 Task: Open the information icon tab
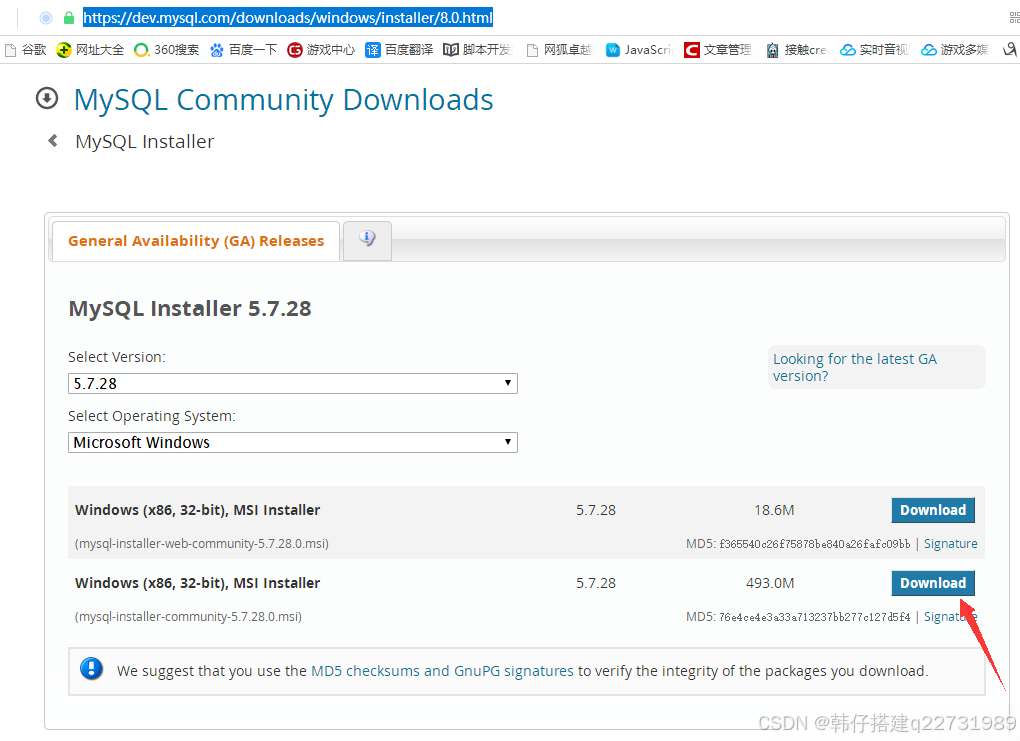368,241
